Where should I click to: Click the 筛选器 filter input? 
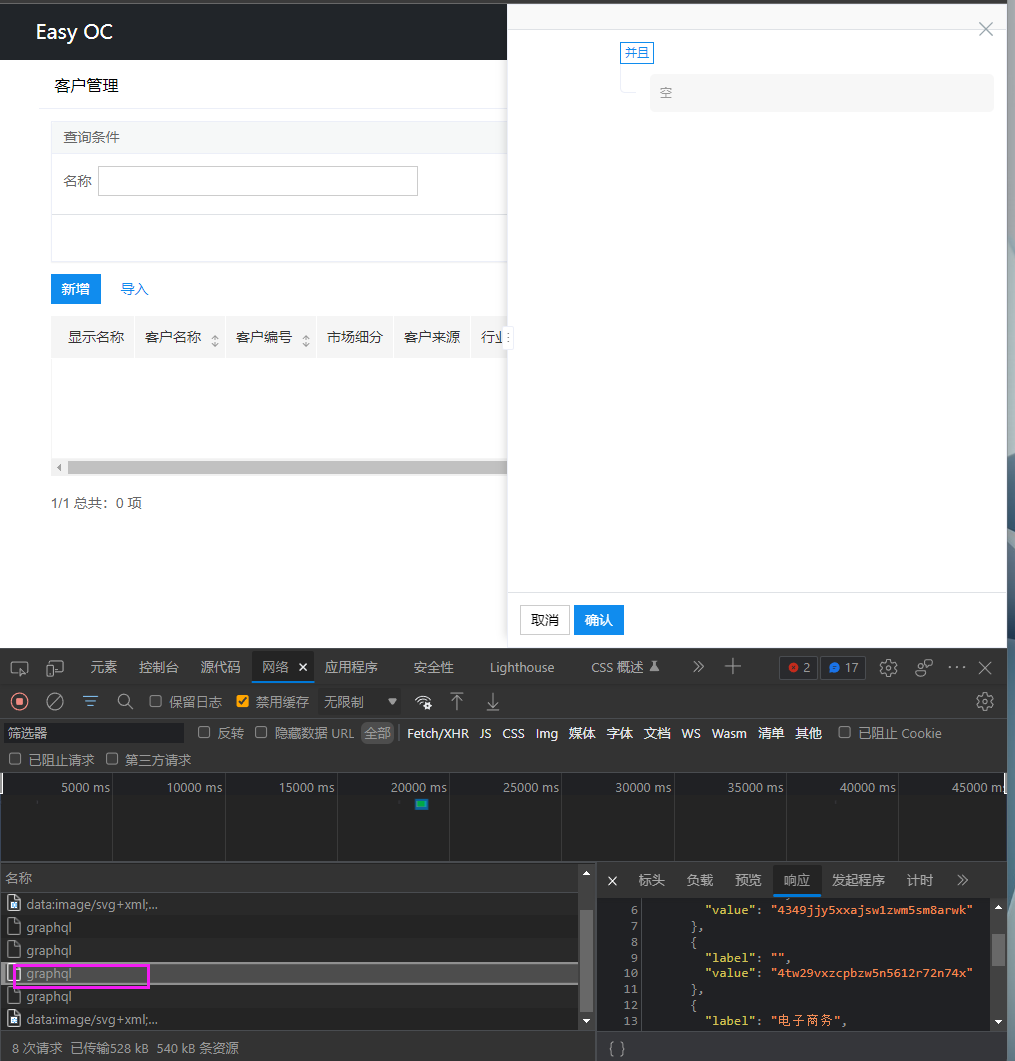tap(94, 733)
